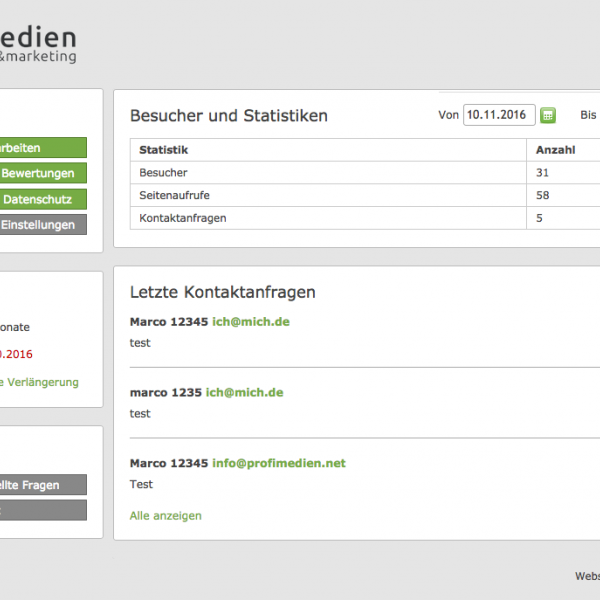Image resolution: width=600 pixels, height=600 pixels.
Task: Click the 'Letzte Kontaktanfragen' heading
Action: [223, 292]
